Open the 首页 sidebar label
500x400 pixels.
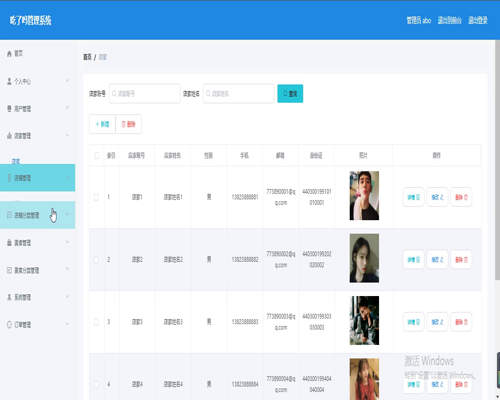pyautogui.click(x=19, y=53)
